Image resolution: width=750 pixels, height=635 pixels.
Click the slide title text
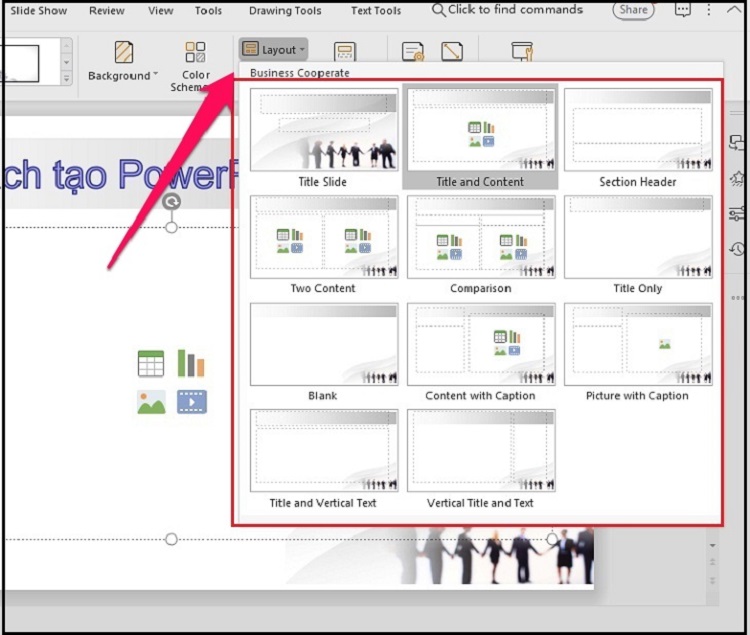pos(120,175)
